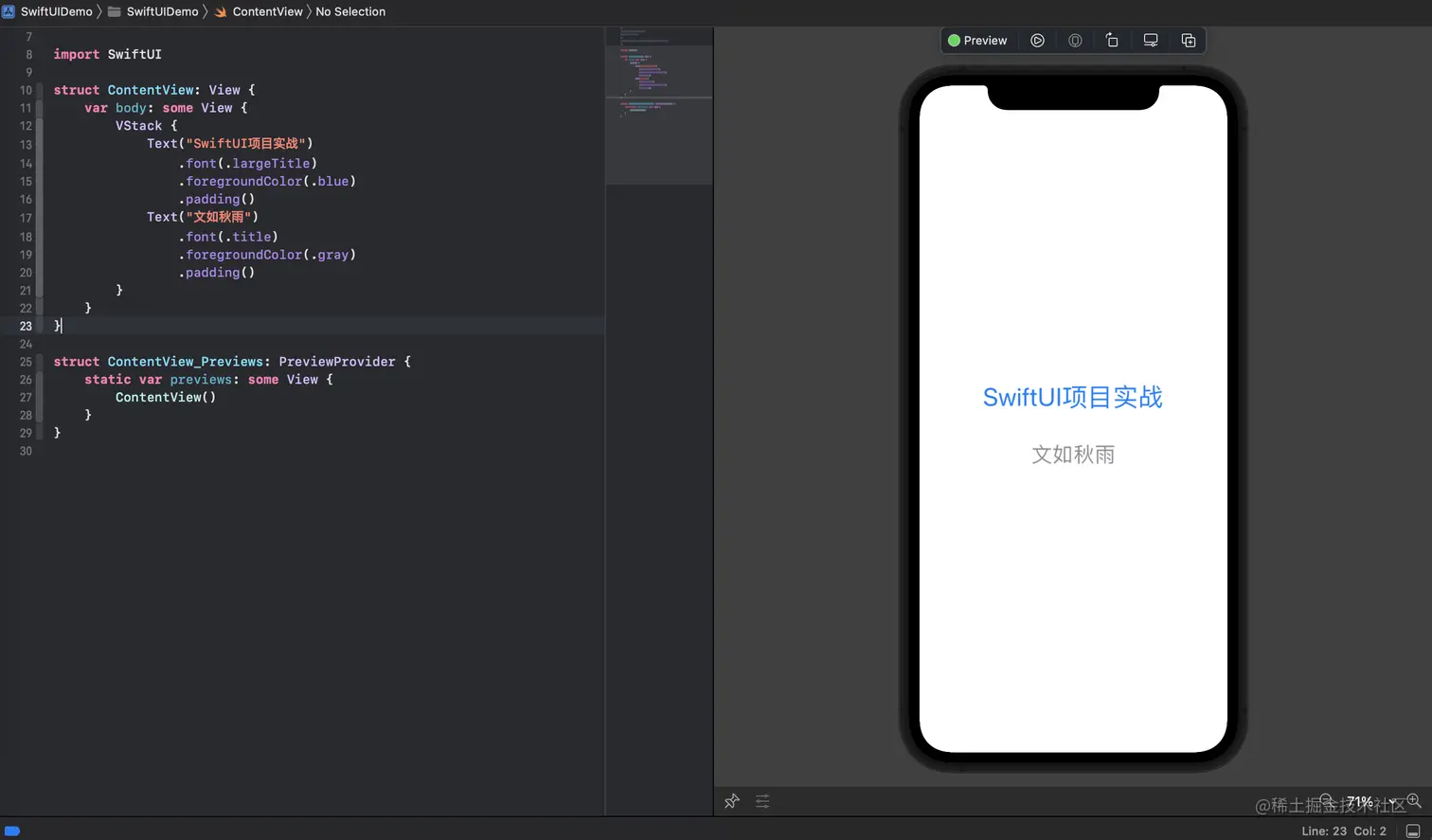
Task: Click the green Preview status button
Action: pos(977,41)
